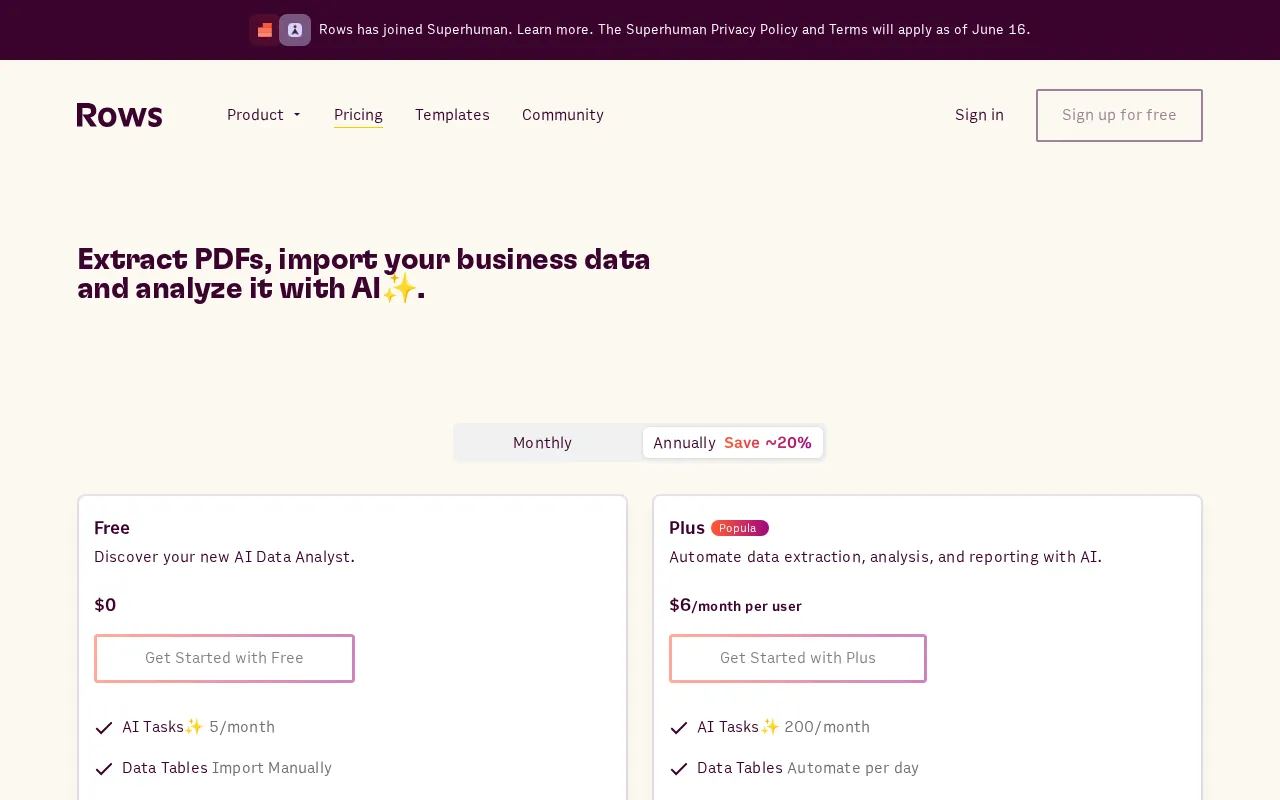Viewport: 1280px width, 800px height.
Task: Click the Free plan title
Action: tap(112, 528)
